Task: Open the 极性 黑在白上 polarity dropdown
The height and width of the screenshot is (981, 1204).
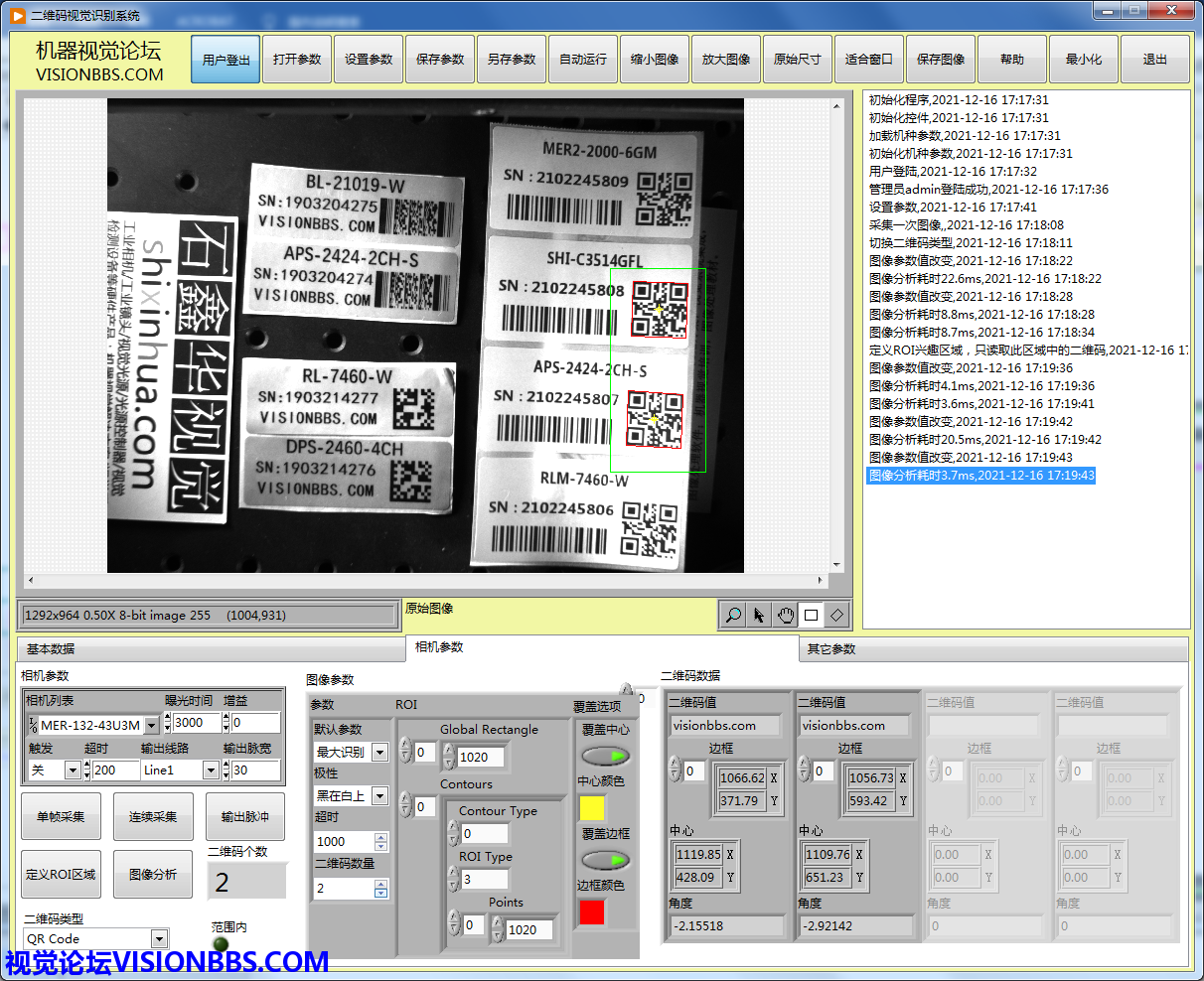Action: [x=379, y=795]
